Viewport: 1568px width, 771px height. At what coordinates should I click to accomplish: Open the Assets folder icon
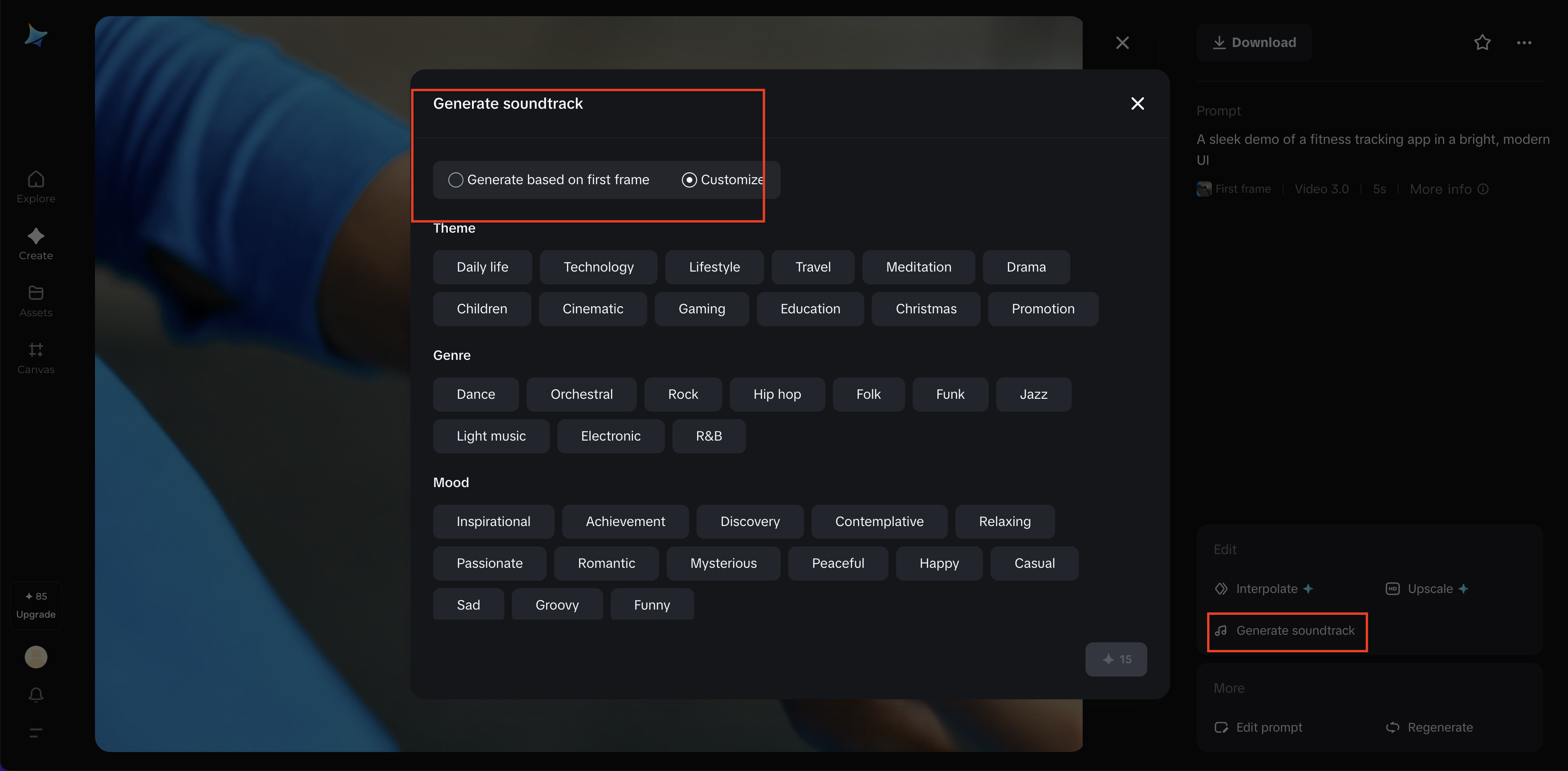click(36, 293)
